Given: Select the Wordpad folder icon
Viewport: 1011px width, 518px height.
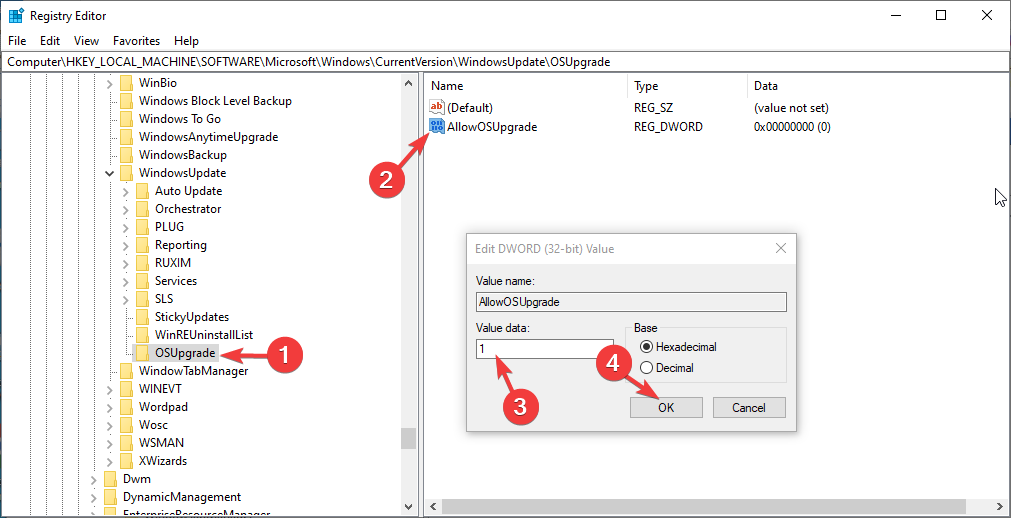Looking at the screenshot, I should pyautogui.click(x=127, y=407).
